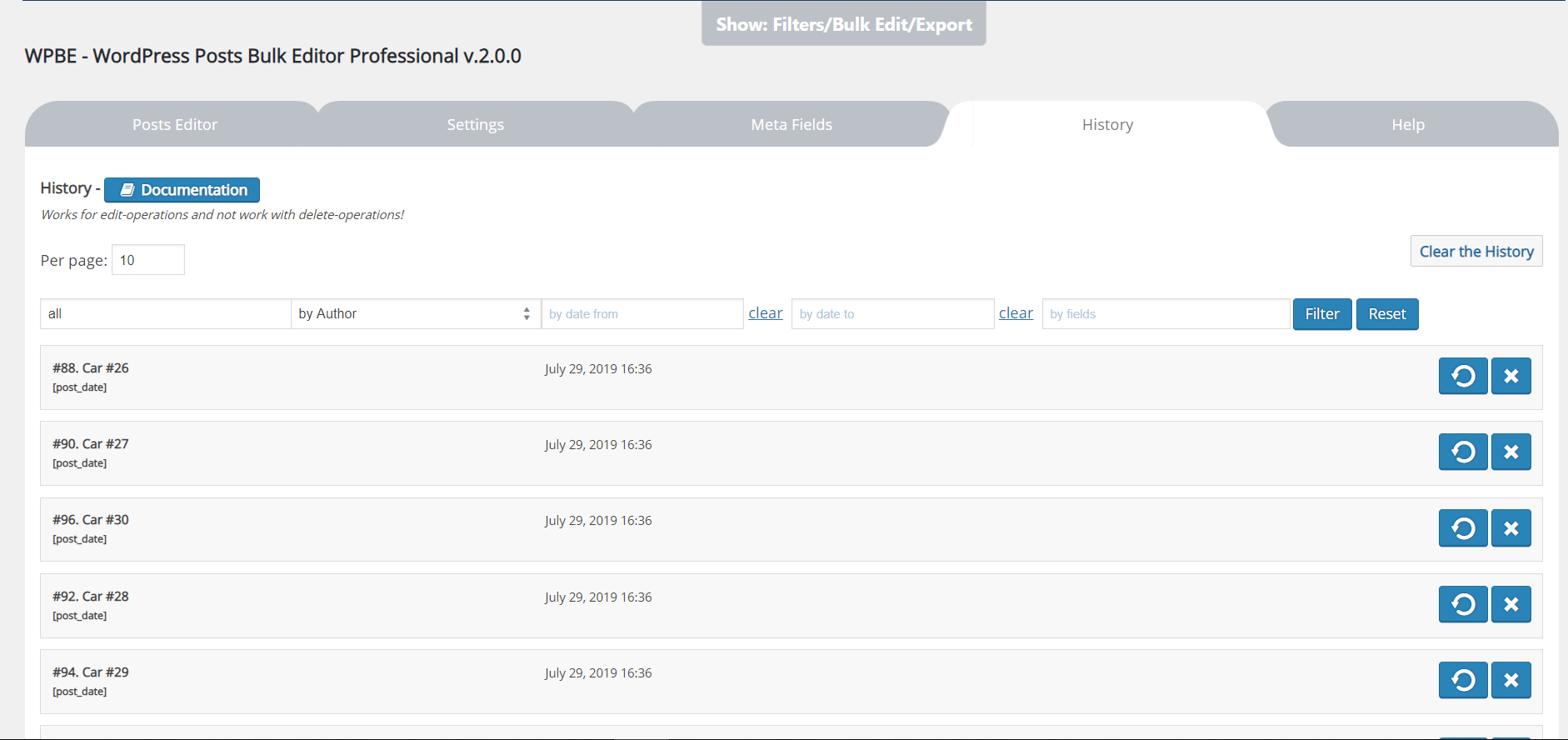Image resolution: width=1568 pixels, height=740 pixels.
Task: Open the 'by Author' dropdown
Action: tap(415, 313)
